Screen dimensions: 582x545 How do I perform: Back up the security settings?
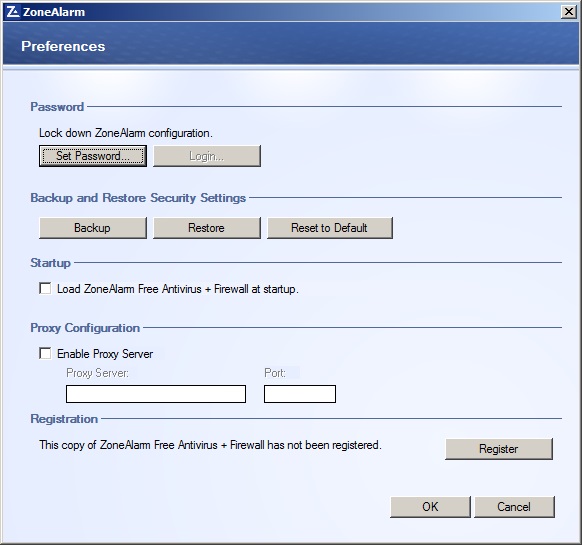93,228
